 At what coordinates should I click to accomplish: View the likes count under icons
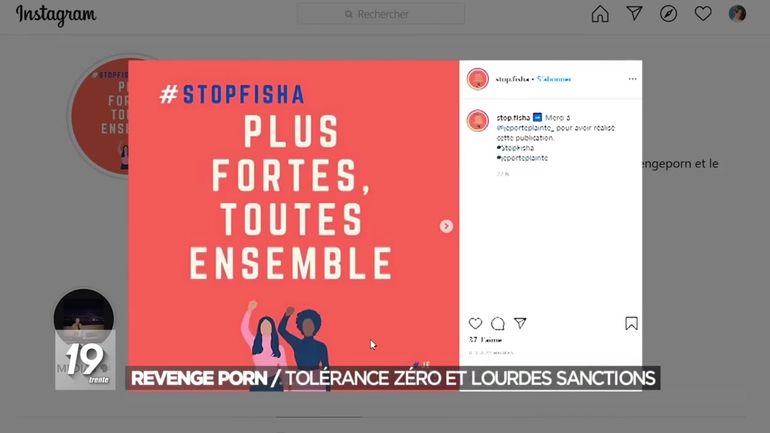[x=485, y=340]
